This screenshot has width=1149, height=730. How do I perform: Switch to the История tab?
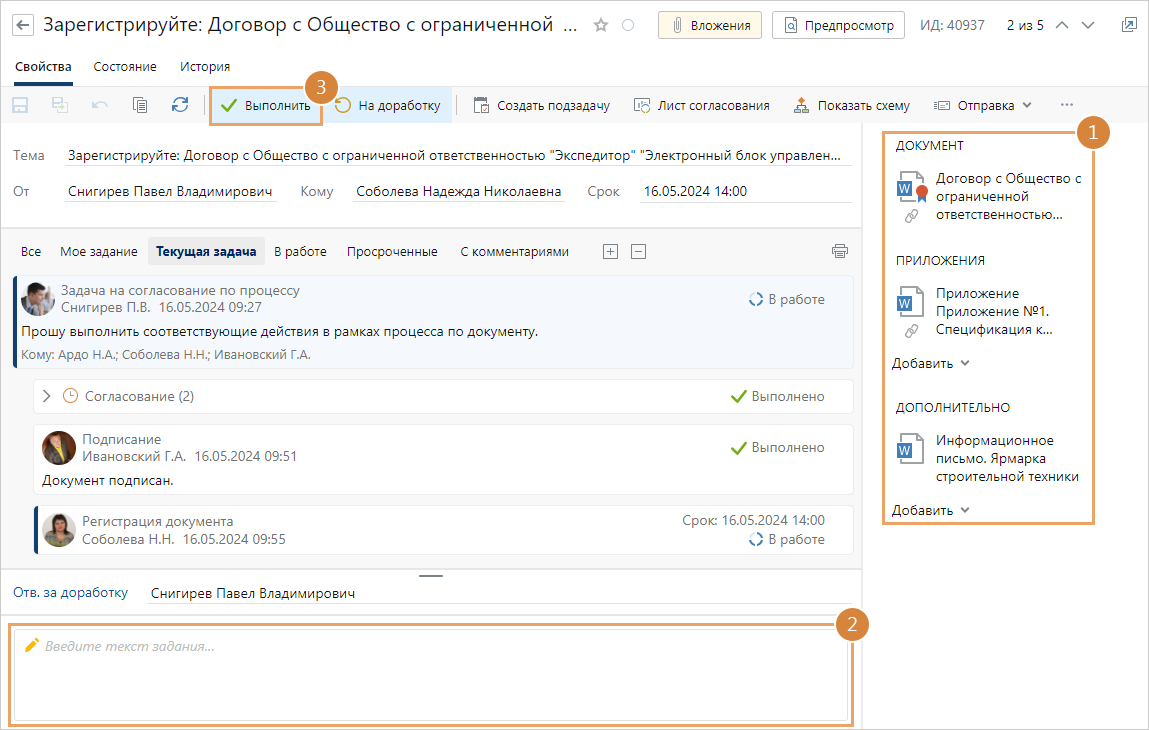tap(205, 67)
